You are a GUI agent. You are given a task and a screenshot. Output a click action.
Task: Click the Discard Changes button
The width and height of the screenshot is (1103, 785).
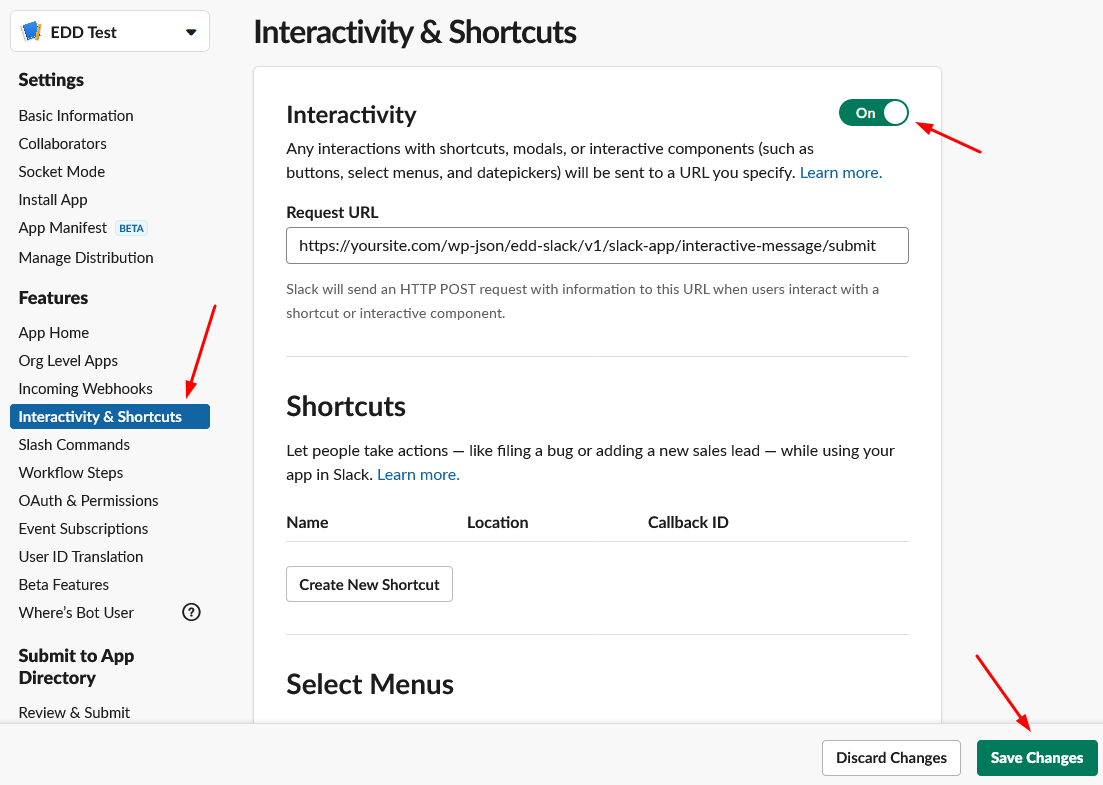[890, 758]
